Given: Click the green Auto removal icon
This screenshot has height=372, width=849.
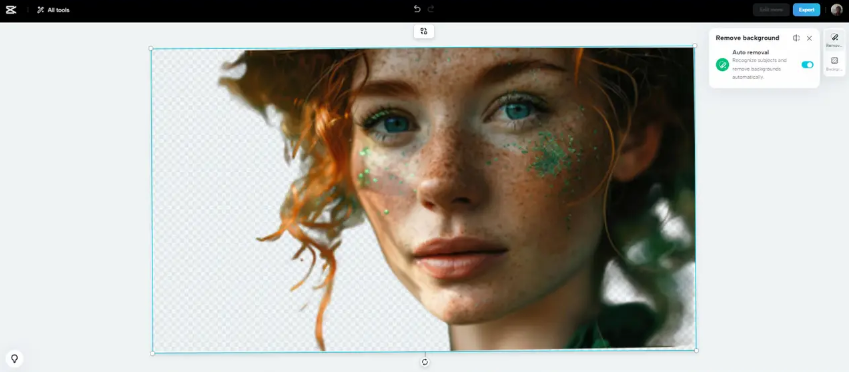Looking at the screenshot, I should (722, 65).
